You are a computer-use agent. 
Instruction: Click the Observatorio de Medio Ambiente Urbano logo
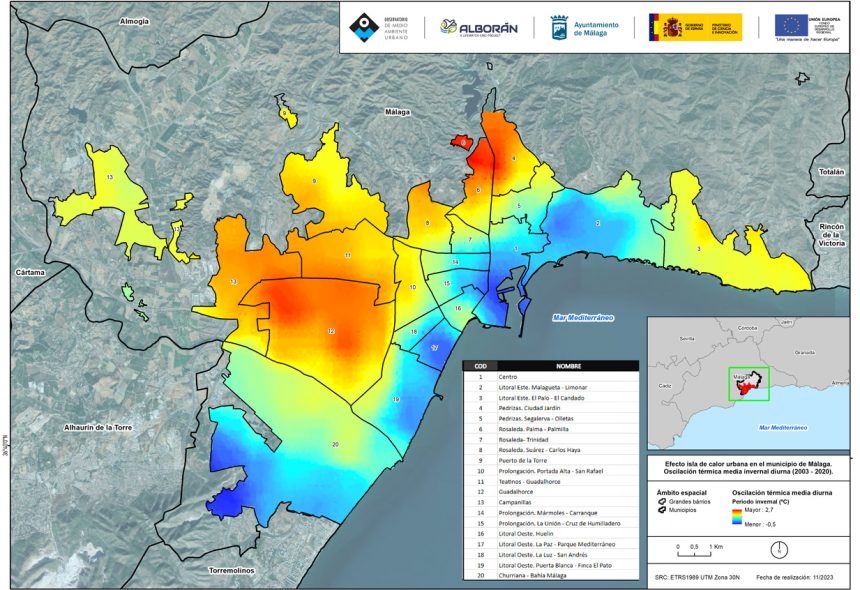point(378,27)
